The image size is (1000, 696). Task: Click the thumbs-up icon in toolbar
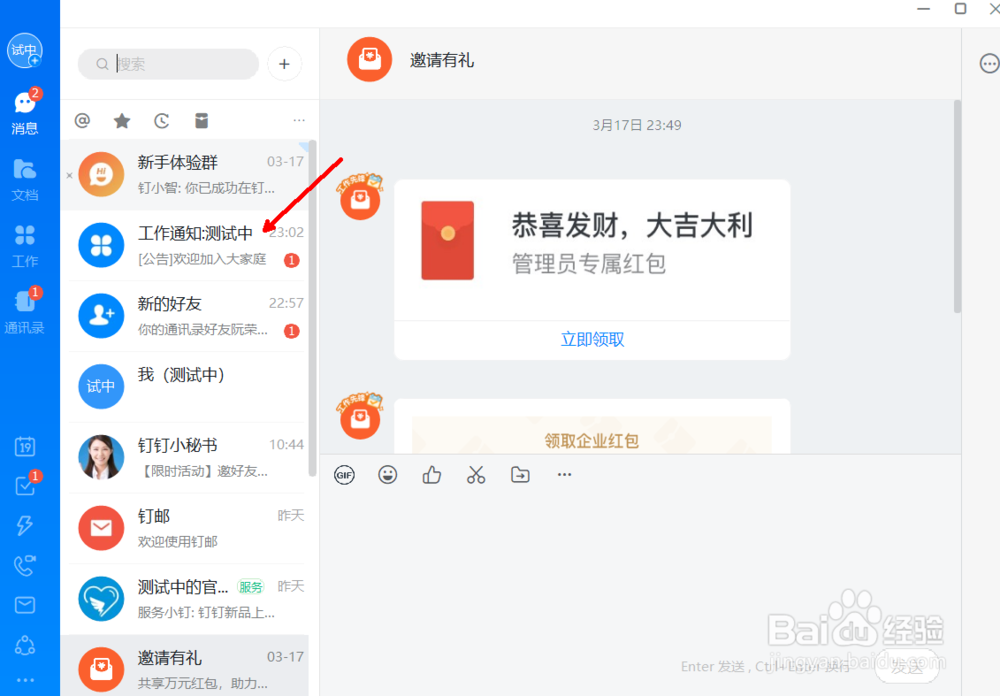432,475
